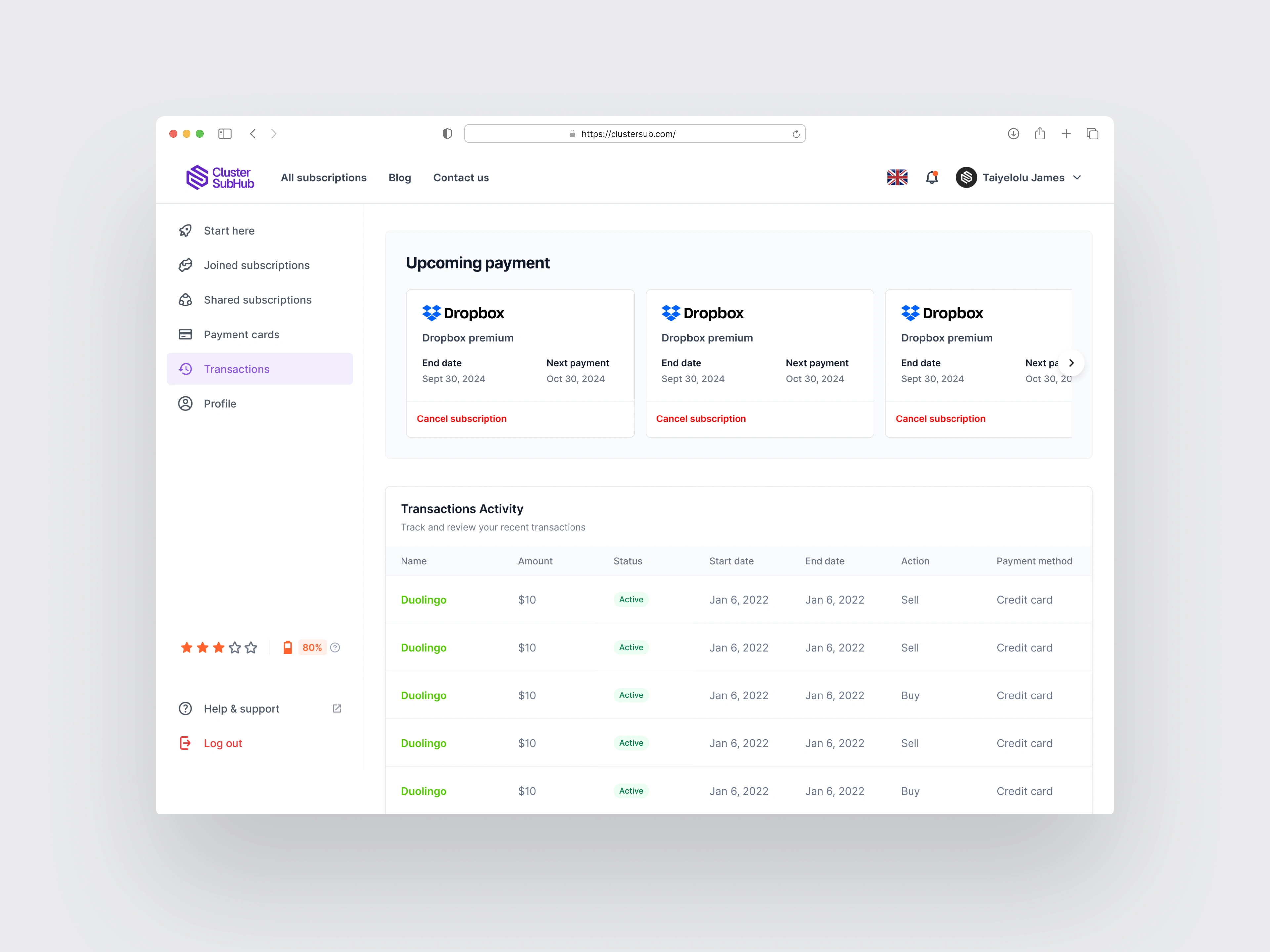Screen dimensions: 1270x952
Task: Click the Cluster SubHub logo
Action: (220, 177)
